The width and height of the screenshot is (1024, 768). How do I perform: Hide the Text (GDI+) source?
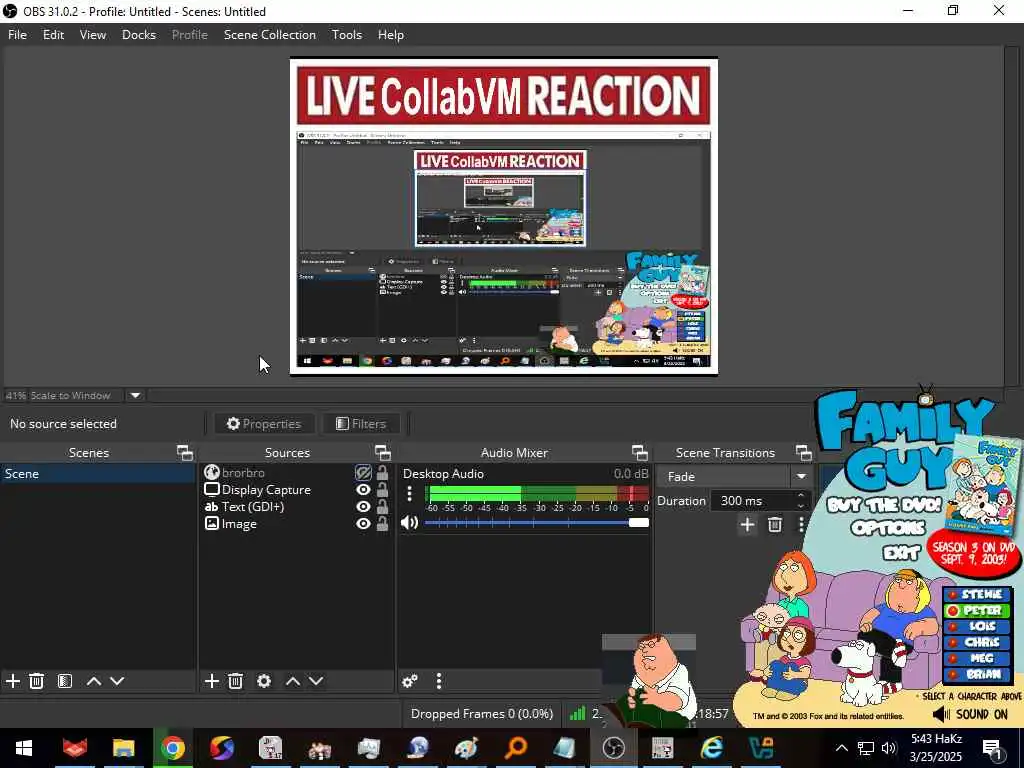363,507
